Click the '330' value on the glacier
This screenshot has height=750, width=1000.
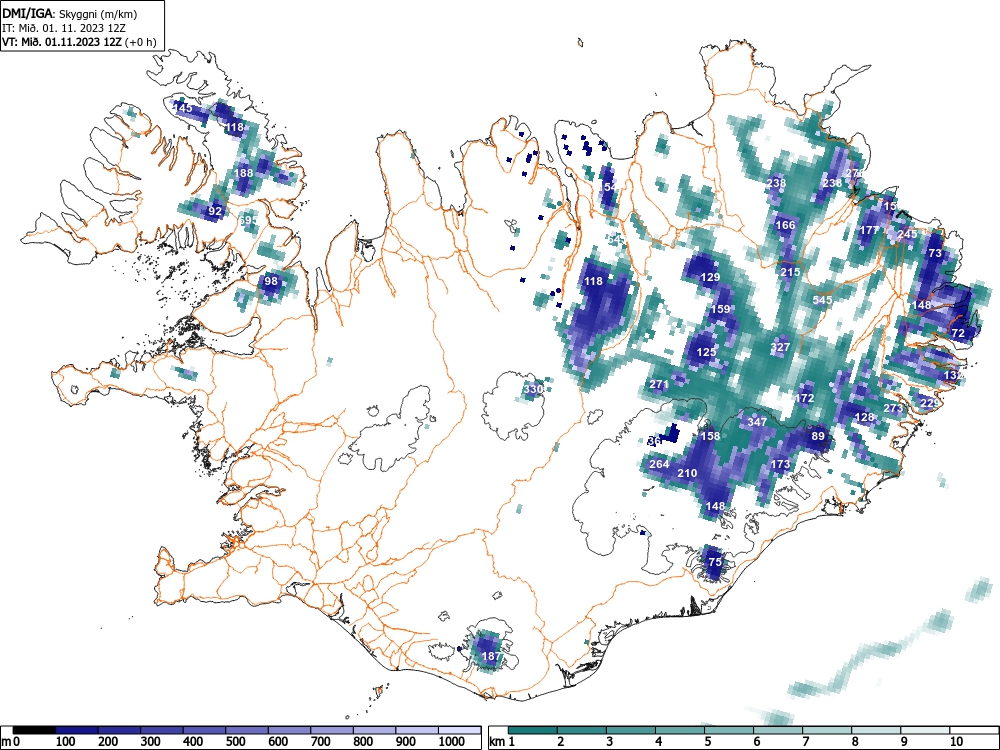coord(533,389)
